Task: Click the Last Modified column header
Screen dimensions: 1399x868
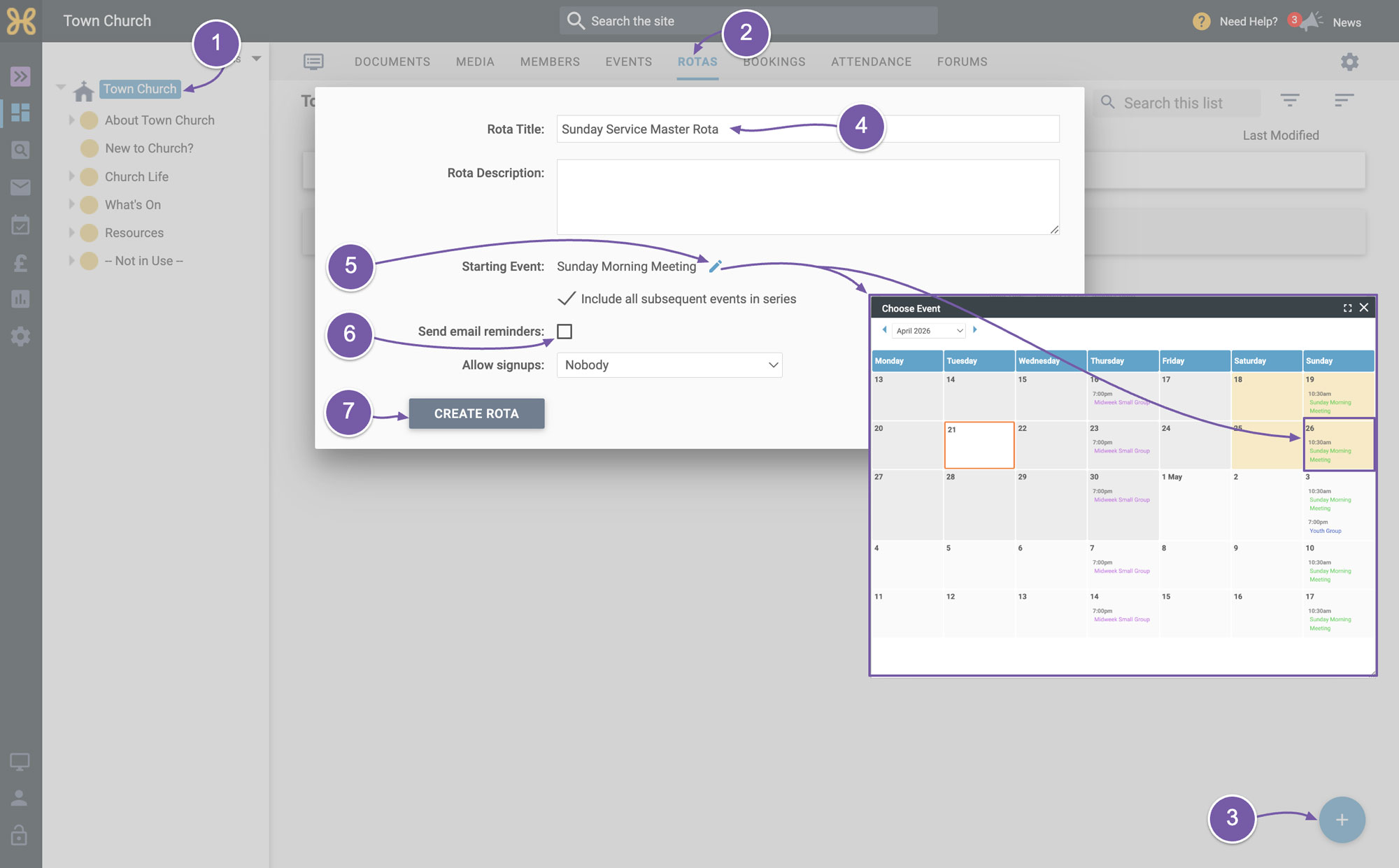Action: 1281,136
